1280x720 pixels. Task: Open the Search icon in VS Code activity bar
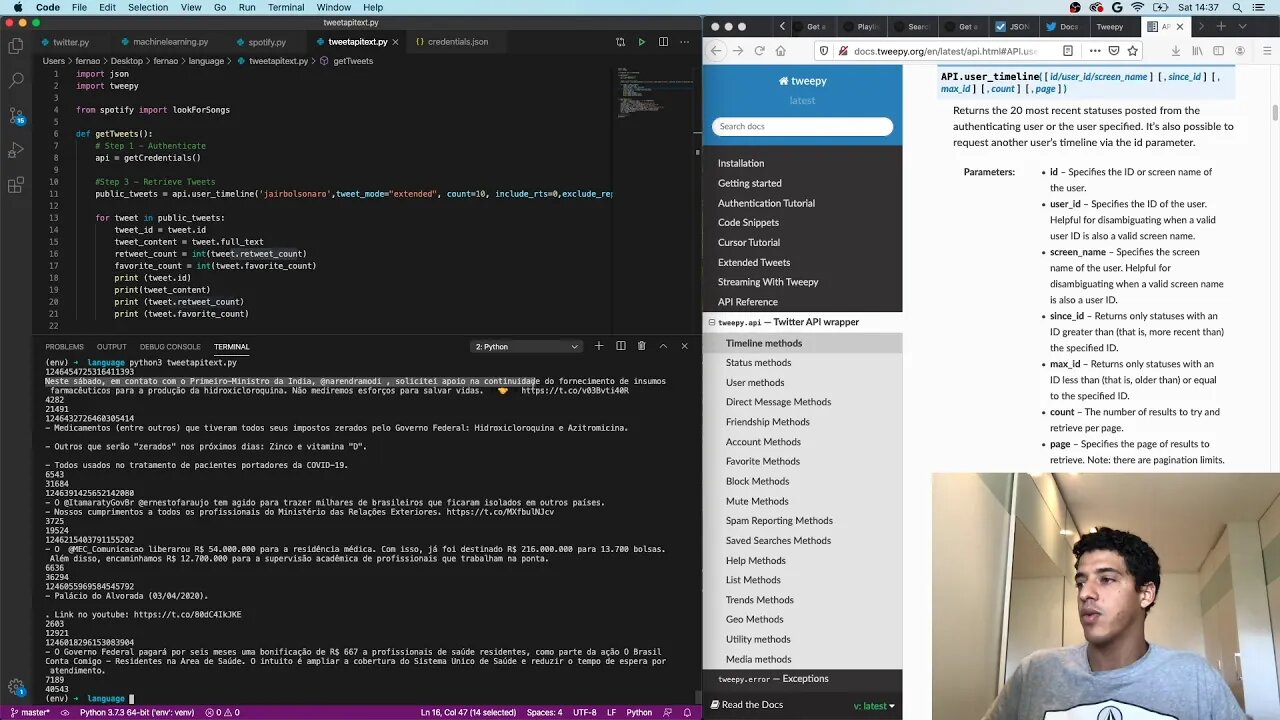(16, 80)
